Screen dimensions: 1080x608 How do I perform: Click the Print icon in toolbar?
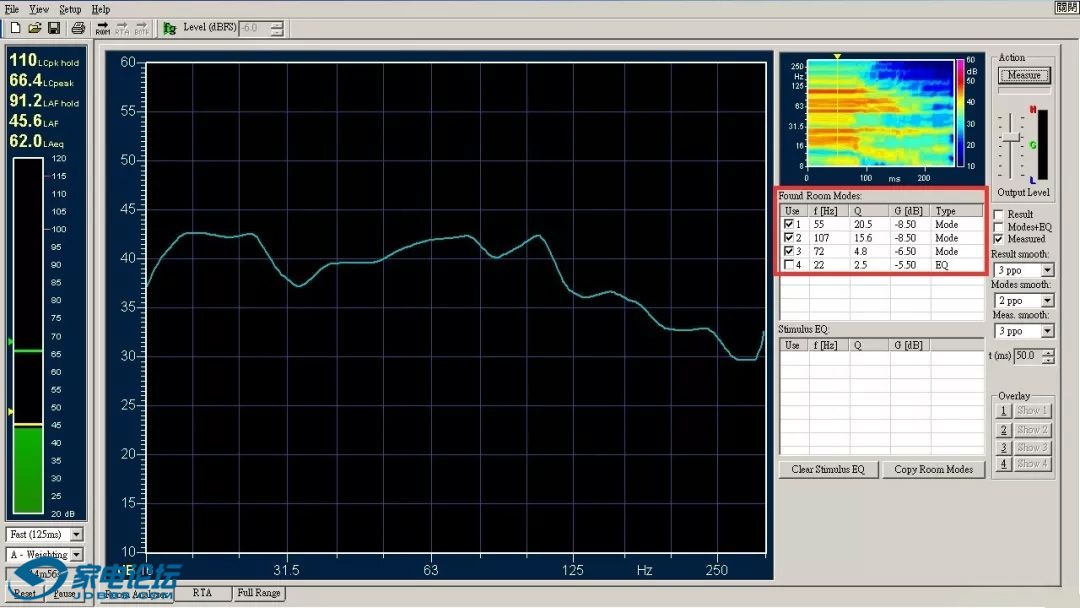point(77,28)
